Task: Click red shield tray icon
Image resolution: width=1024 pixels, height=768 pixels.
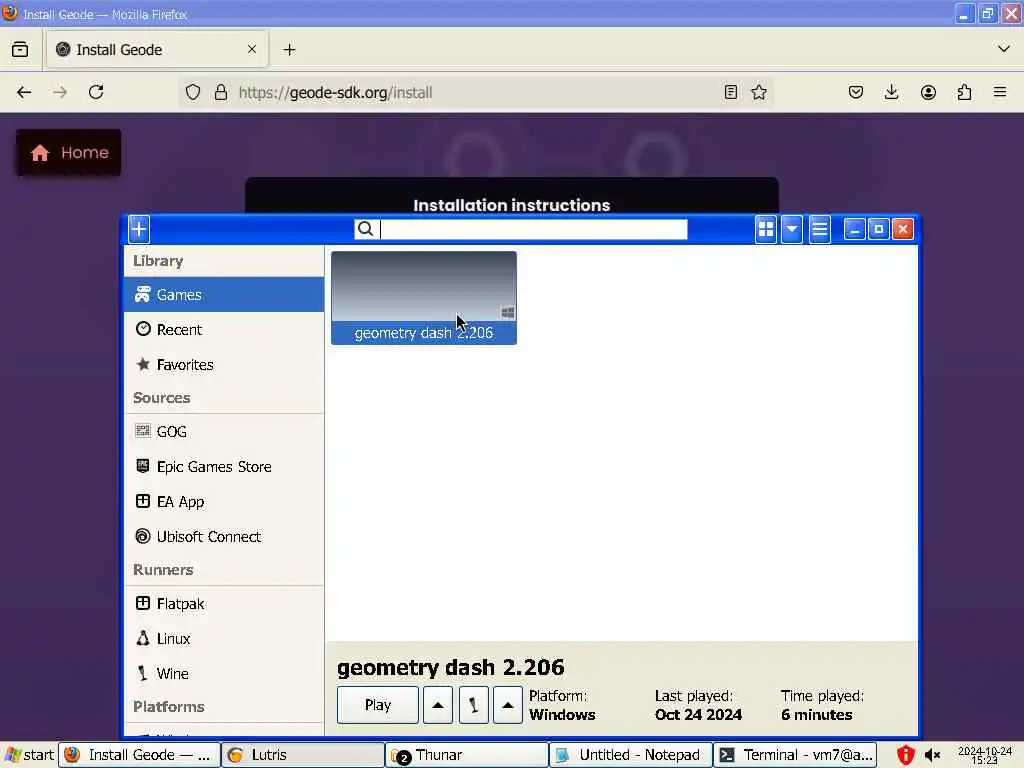Action: 905,756
